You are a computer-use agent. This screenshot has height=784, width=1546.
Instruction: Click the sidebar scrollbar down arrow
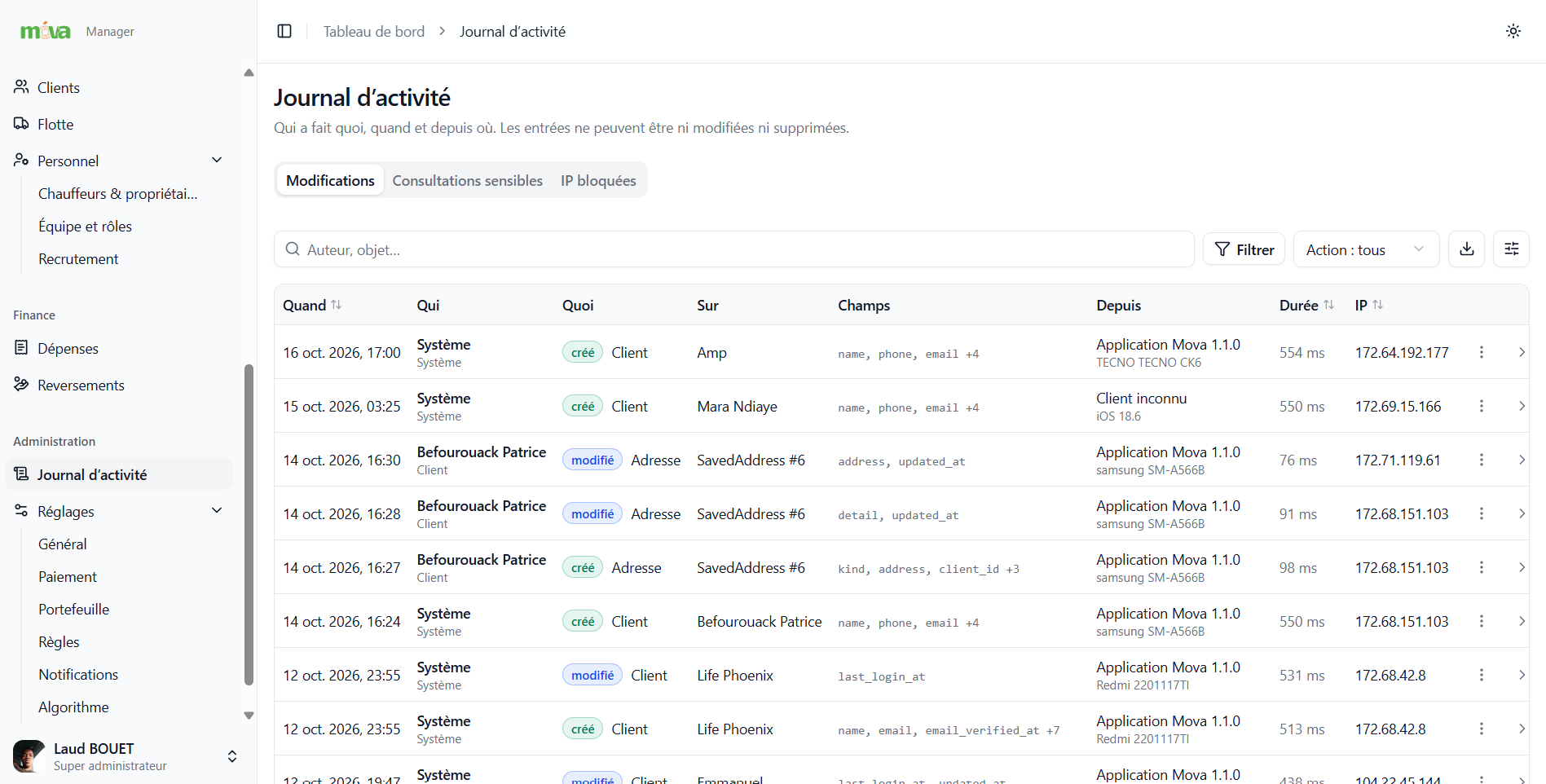(x=249, y=716)
